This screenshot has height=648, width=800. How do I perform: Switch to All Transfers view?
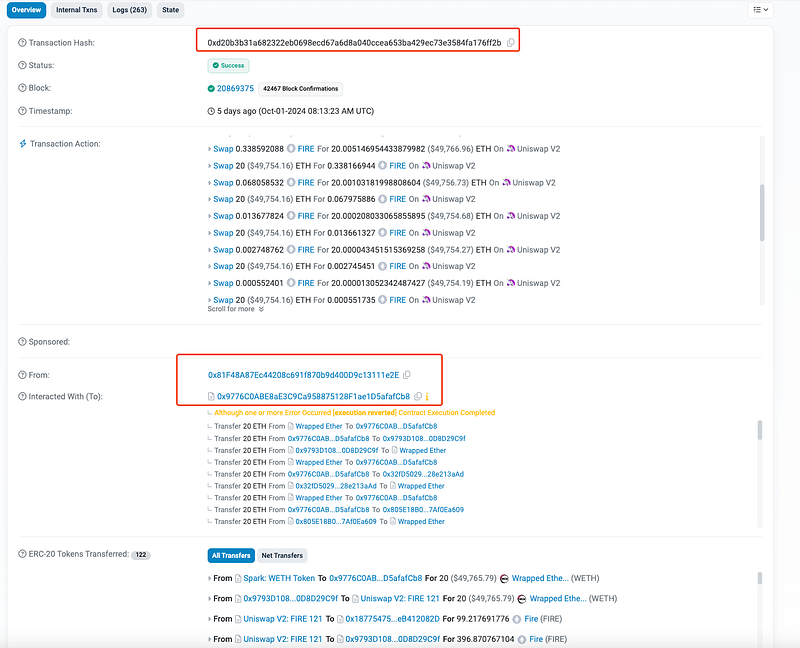click(x=230, y=555)
